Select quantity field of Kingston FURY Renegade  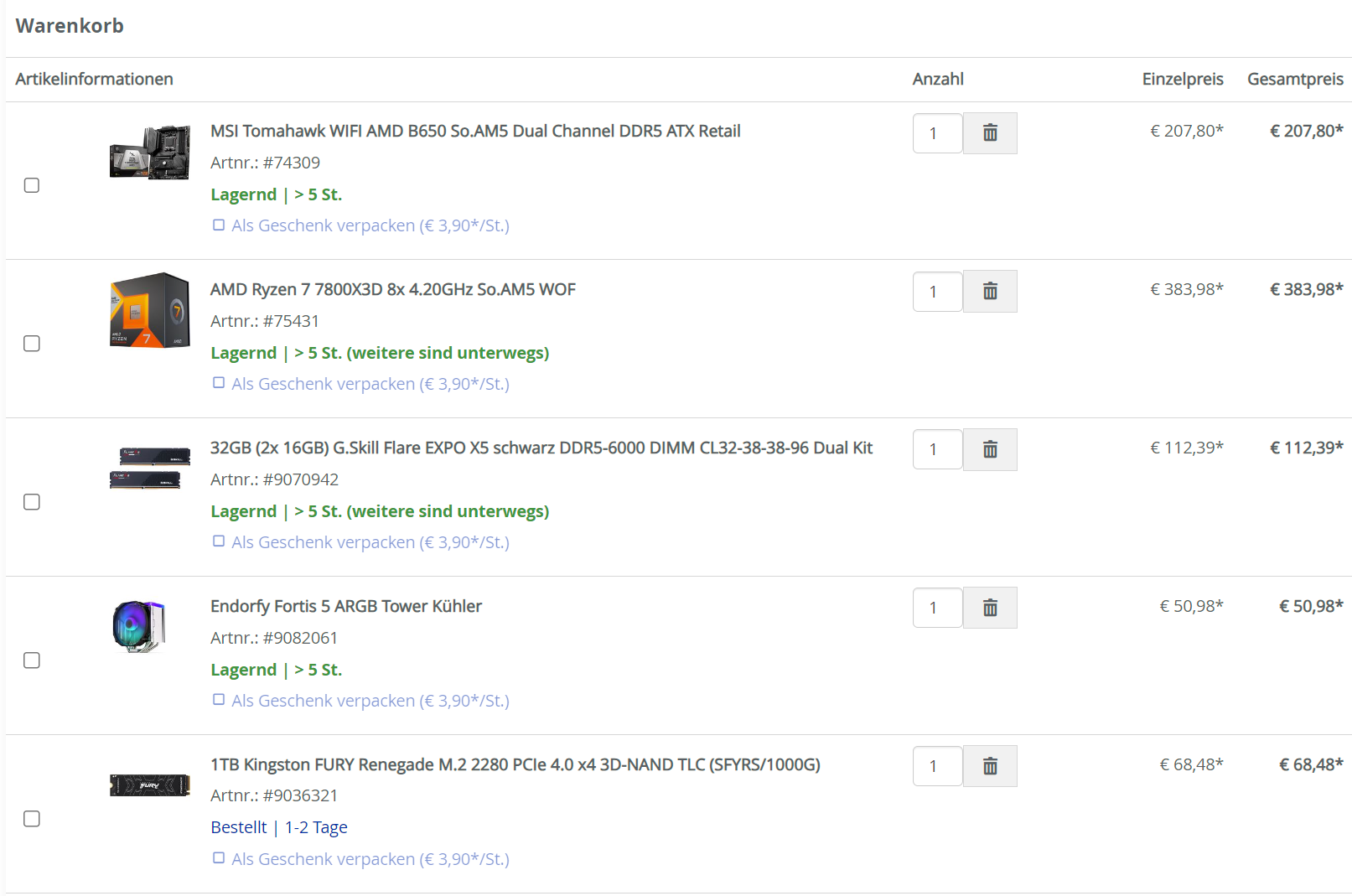[938, 766]
